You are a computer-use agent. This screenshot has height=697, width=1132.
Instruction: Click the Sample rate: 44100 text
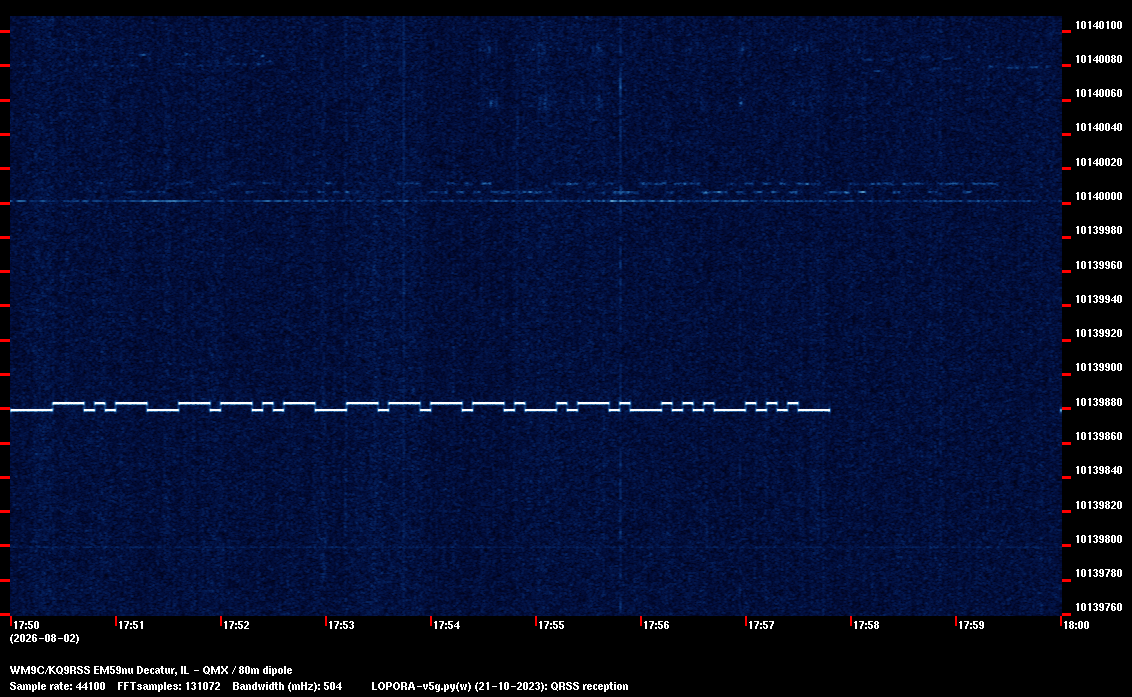click(x=57, y=686)
